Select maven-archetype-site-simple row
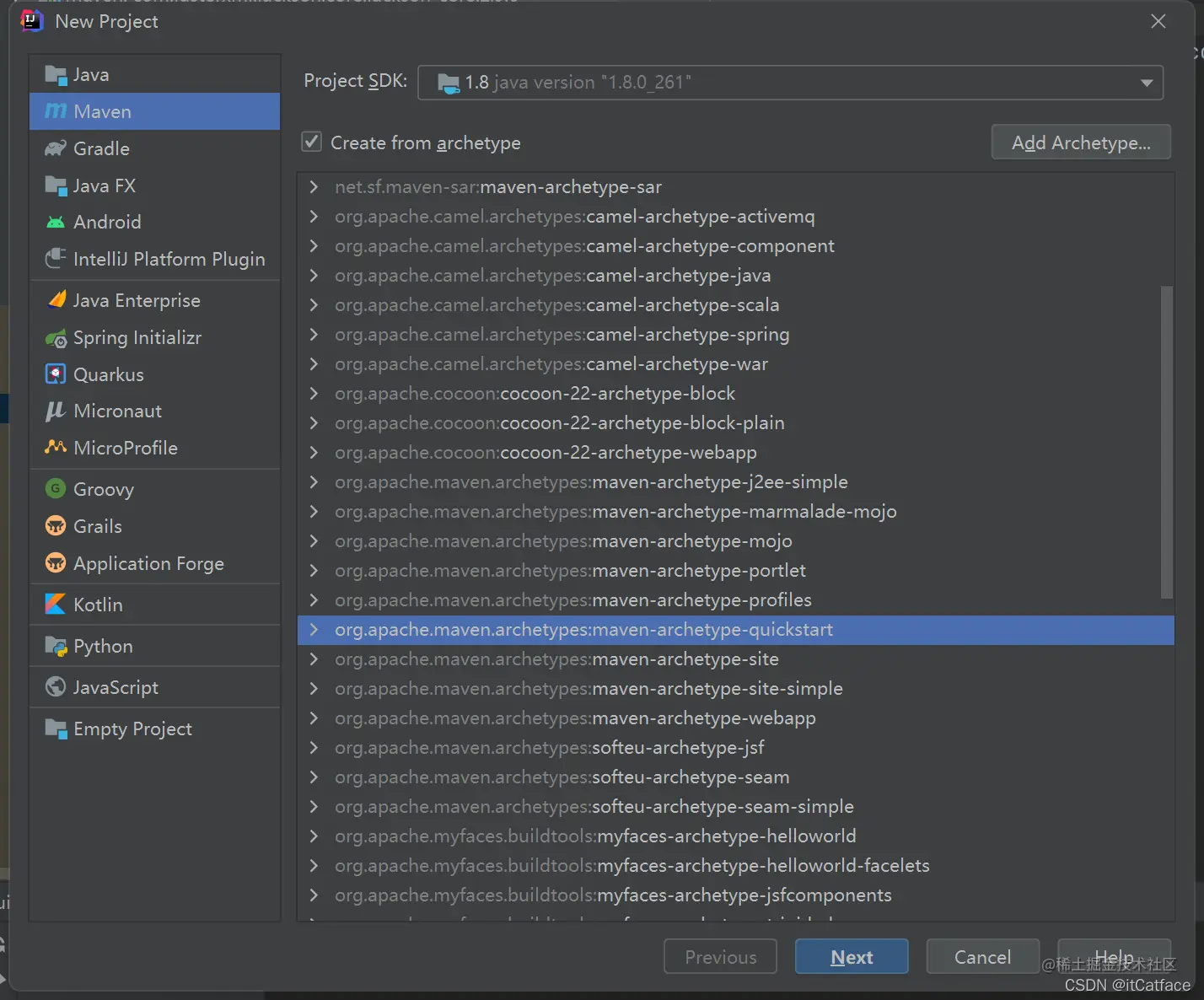Image resolution: width=1204 pixels, height=1000 pixels. (x=736, y=688)
